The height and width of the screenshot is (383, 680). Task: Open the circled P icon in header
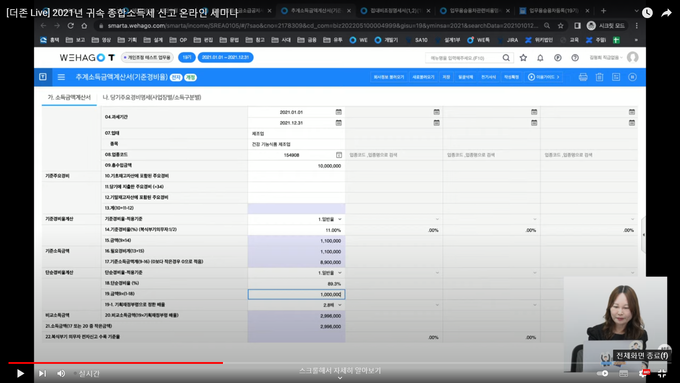[558, 58]
